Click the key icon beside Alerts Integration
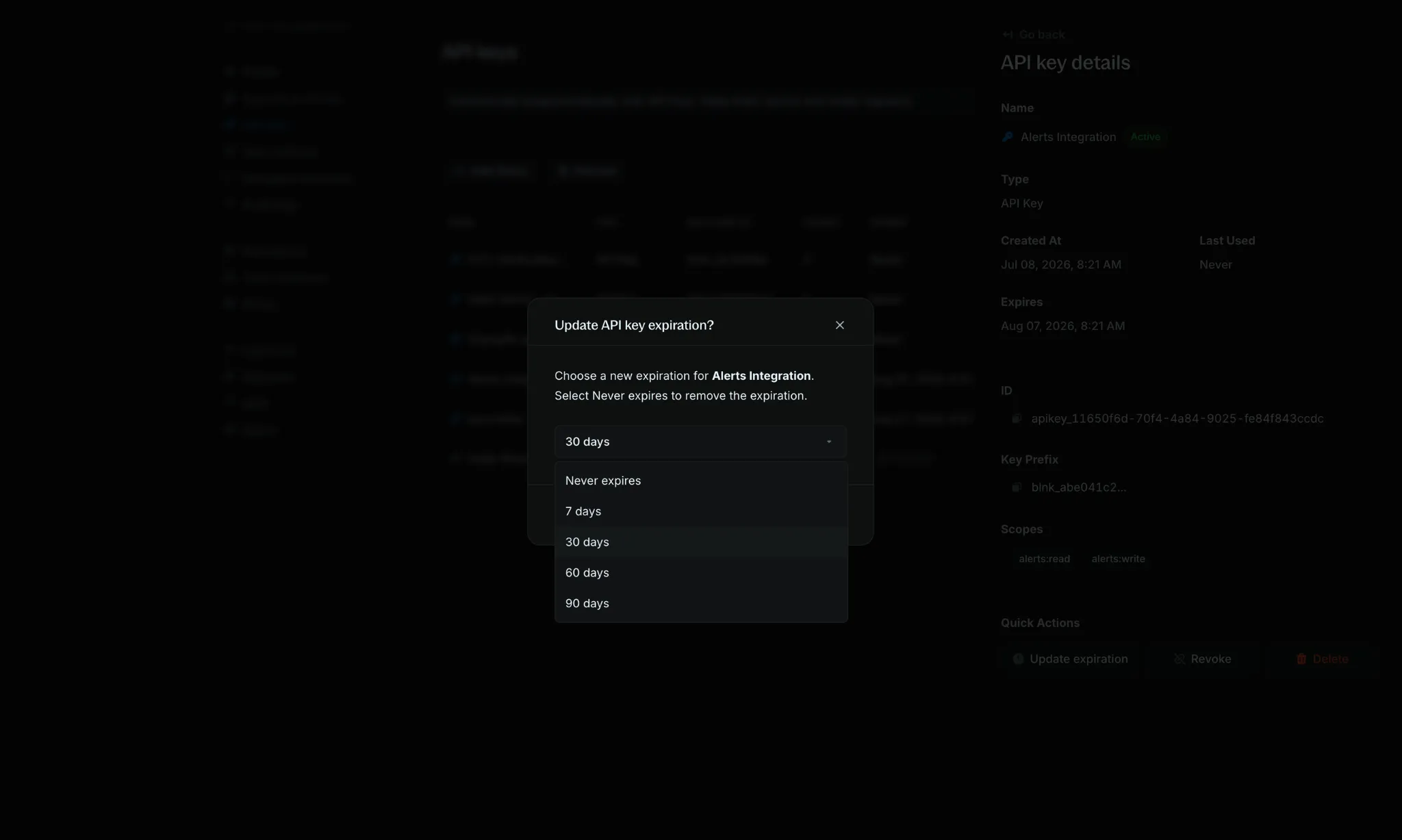This screenshot has width=1402, height=840. (1007, 137)
